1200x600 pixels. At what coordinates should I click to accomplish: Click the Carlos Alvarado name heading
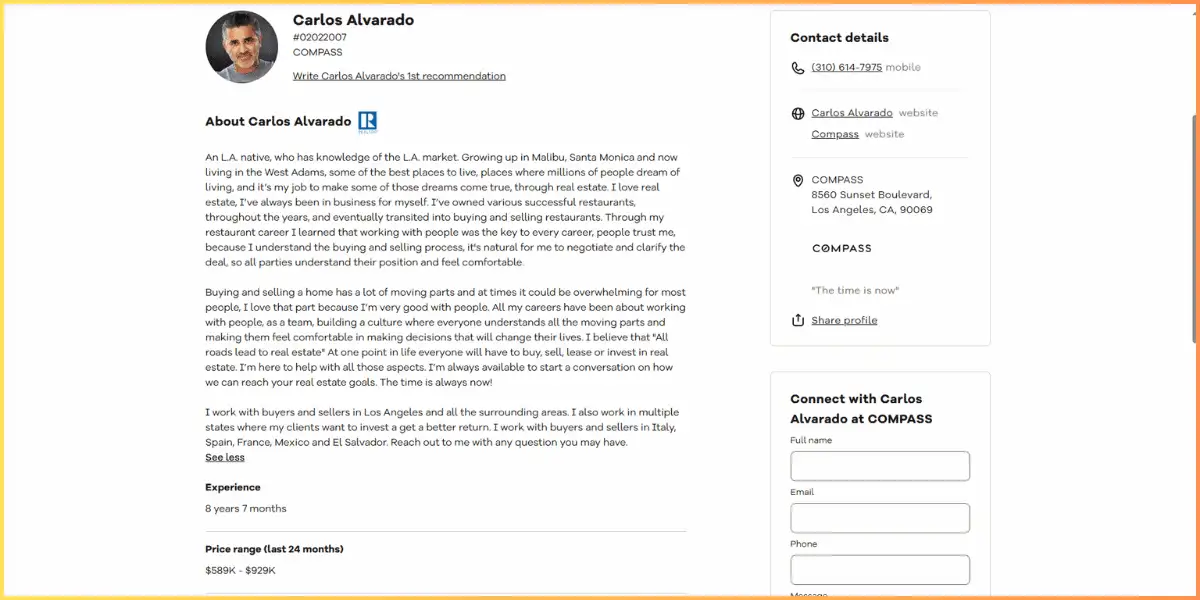353,20
